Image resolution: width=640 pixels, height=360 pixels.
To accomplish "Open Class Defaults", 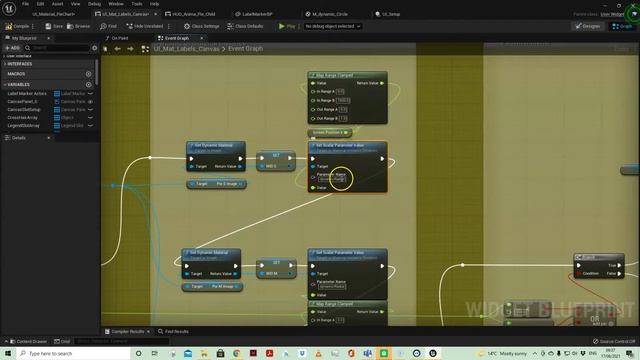I will [245, 26].
